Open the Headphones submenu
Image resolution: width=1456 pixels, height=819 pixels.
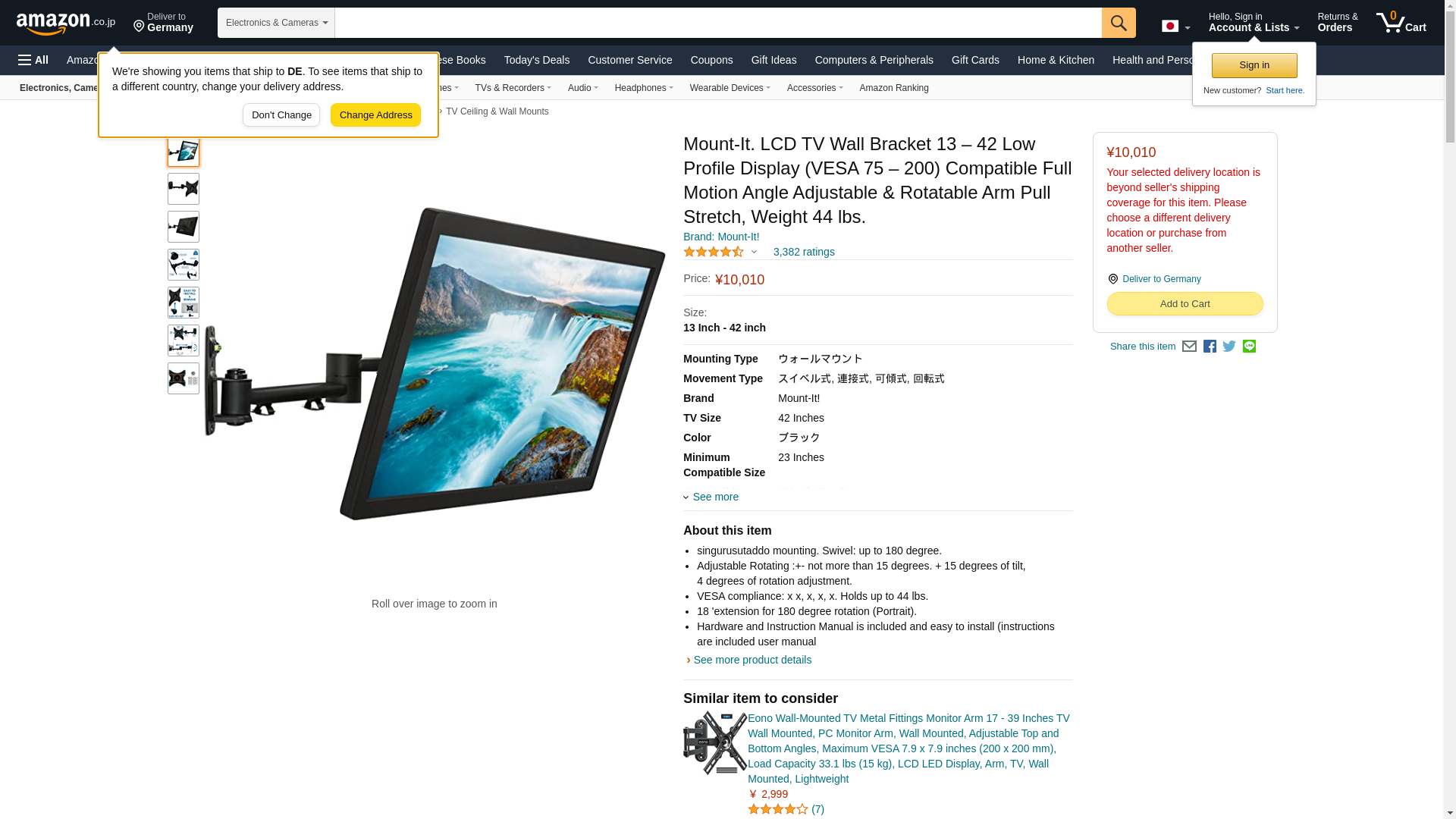644,88
